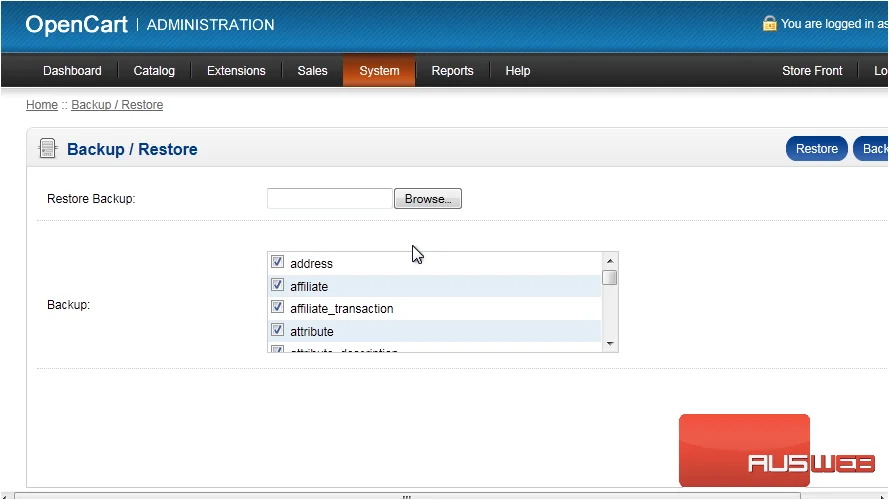Image resolution: width=889 pixels, height=500 pixels.
Task: Follow the Home breadcrumb link
Action: pyautogui.click(x=42, y=105)
